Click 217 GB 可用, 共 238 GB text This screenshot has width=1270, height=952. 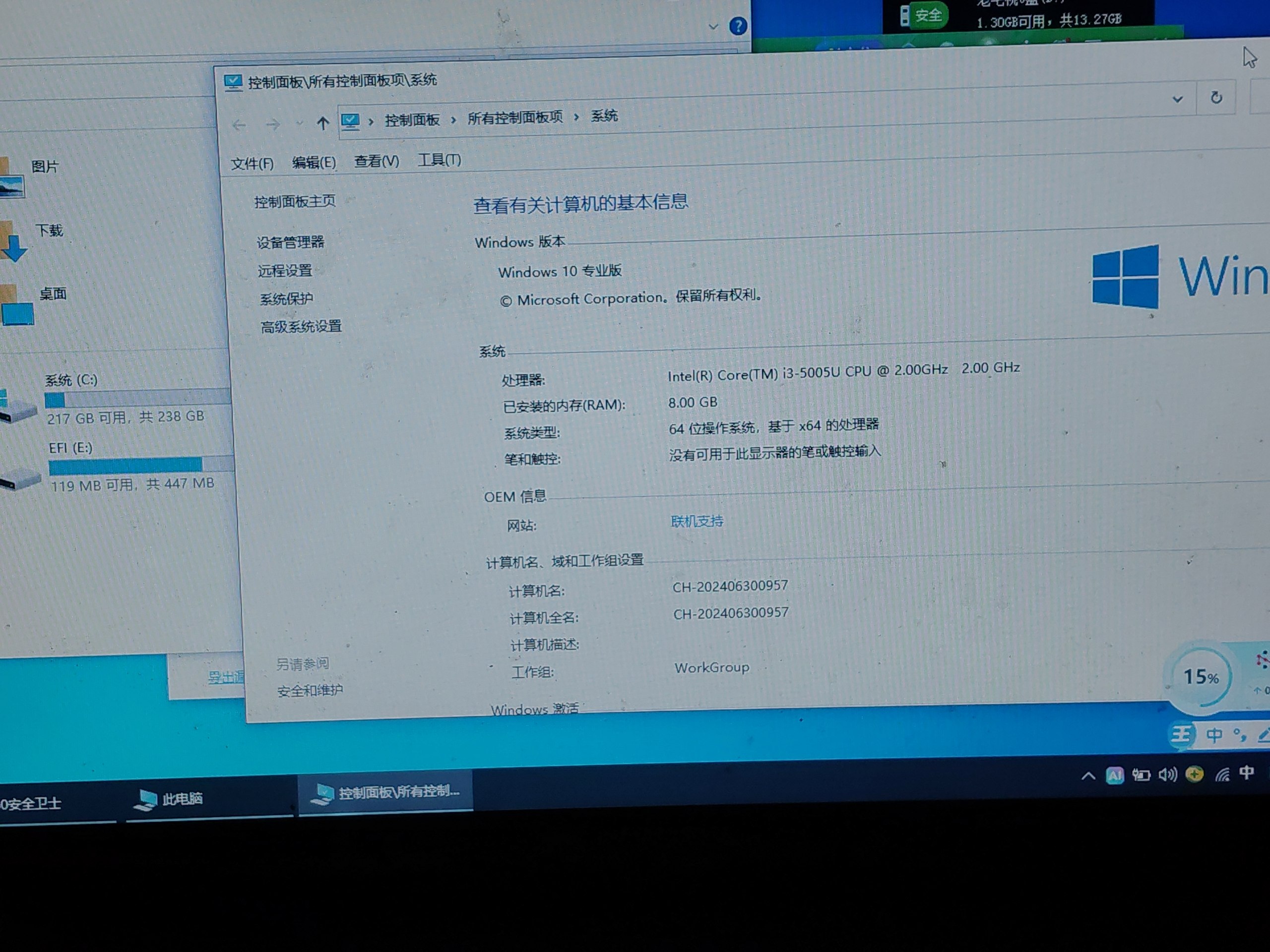126,417
